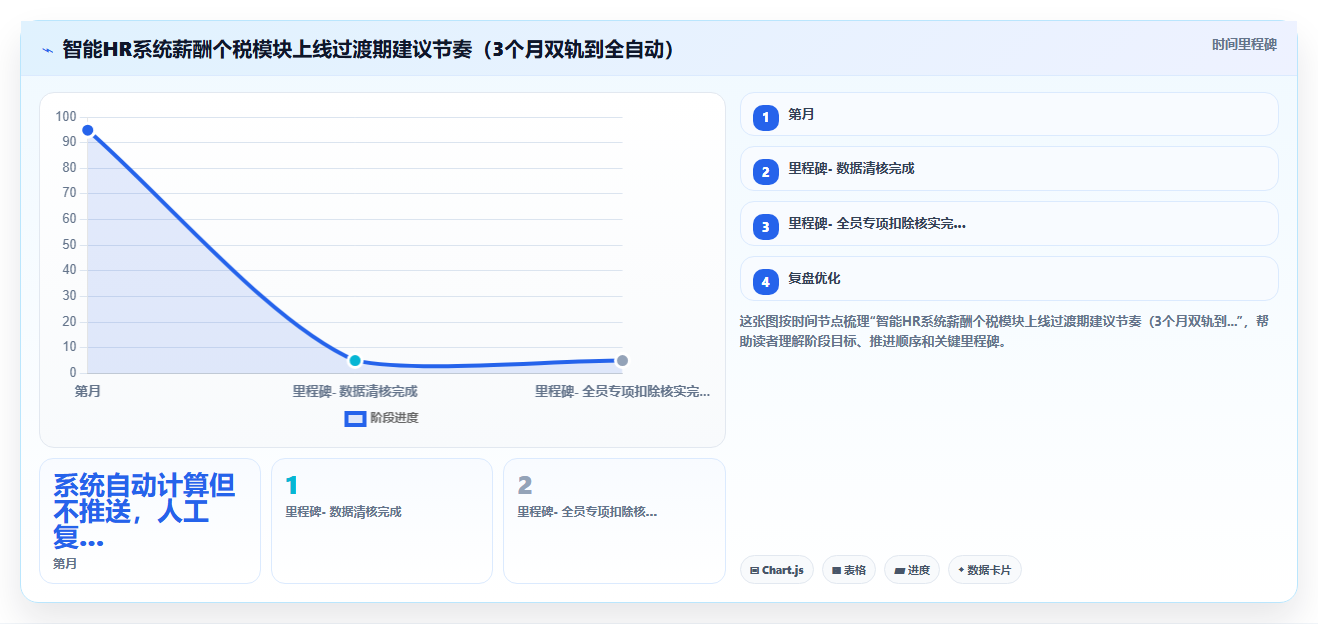Select step 2 里程碑- 数据清核完成
Screen dimensions: 1318x624
(x=1009, y=169)
